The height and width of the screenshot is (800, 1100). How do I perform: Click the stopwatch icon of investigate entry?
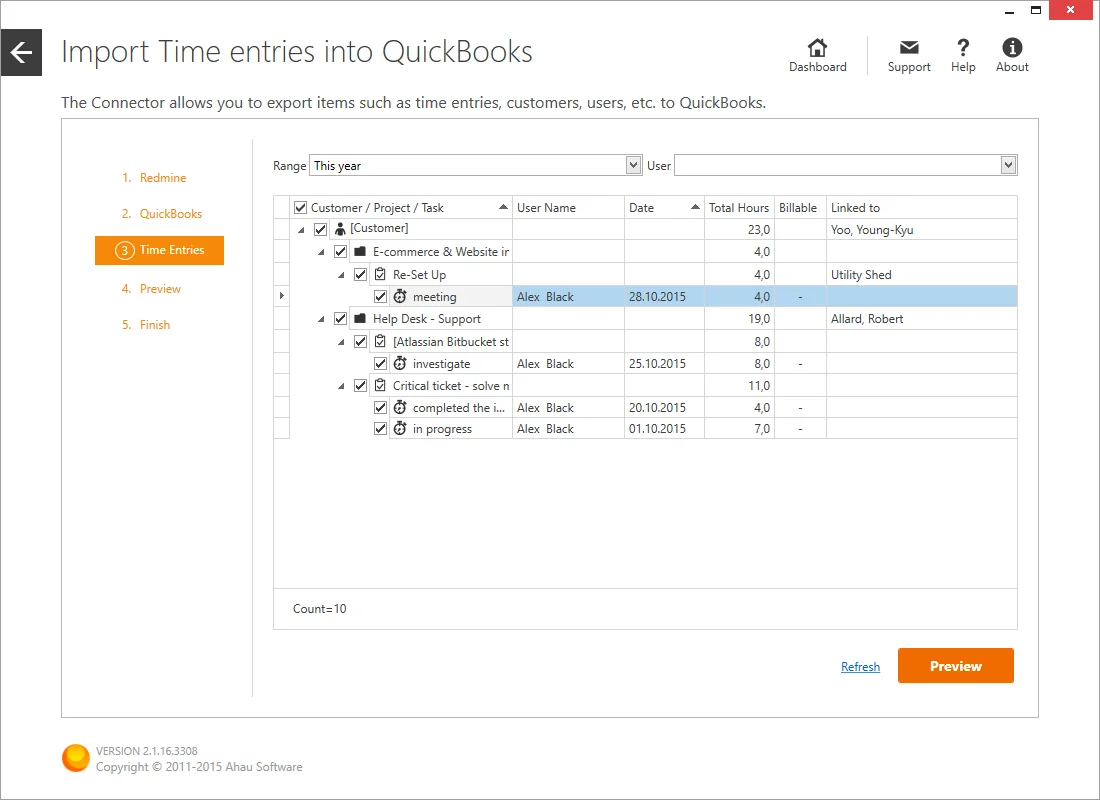point(400,363)
